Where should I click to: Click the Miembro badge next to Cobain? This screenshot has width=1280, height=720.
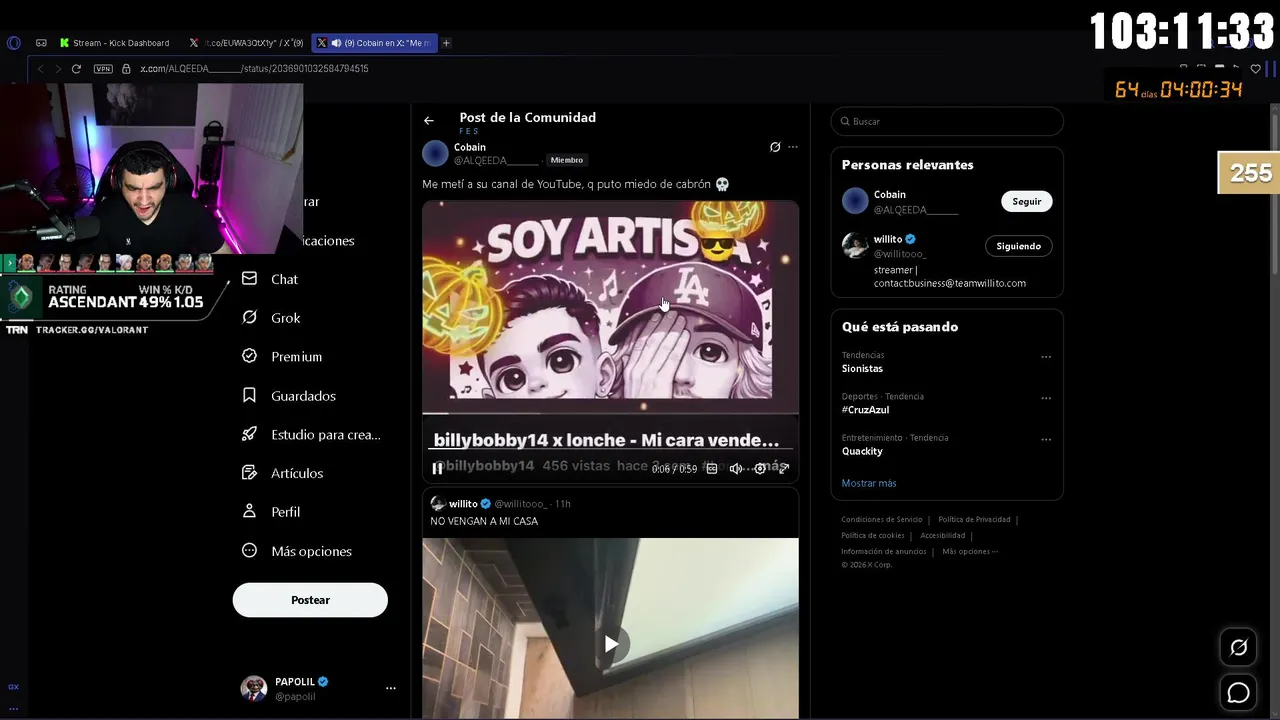point(567,160)
